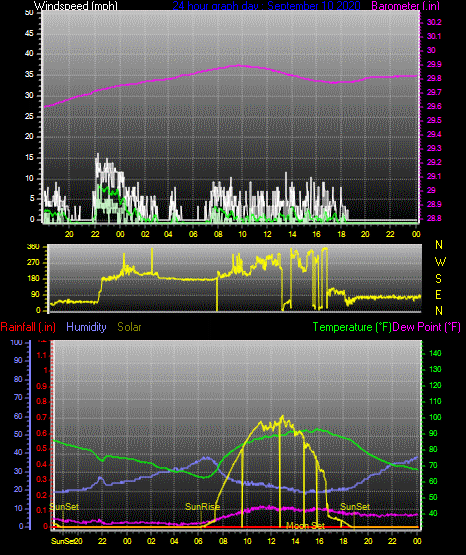Screen dimensions: 466x555
Task: Click the '0.8' rainfall axis value
Action: (x=42, y=401)
